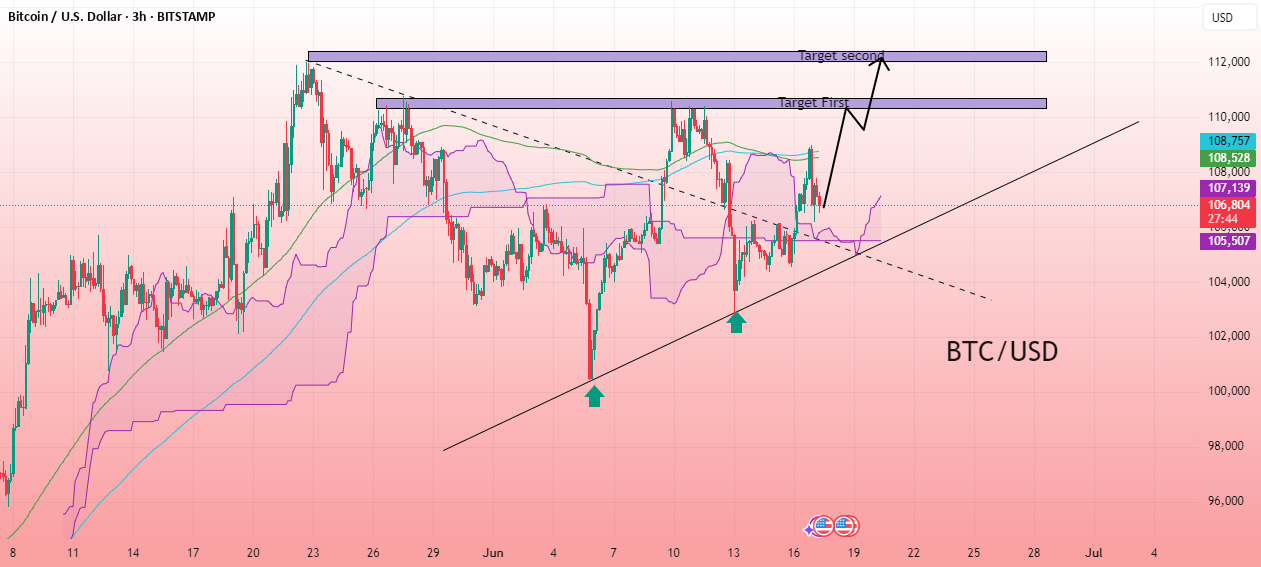
Task: Click the 108,757 blue price label
Action: coord(1226,142)
